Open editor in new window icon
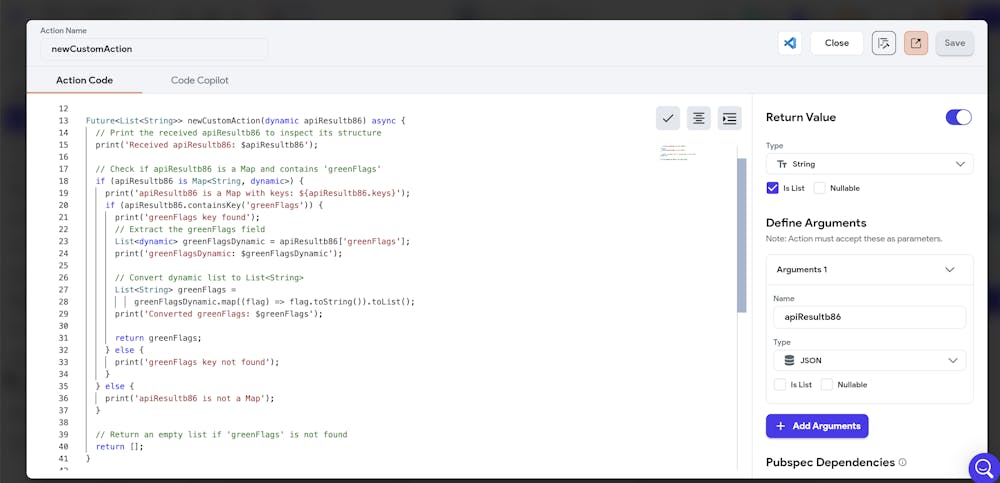 (916, 43)
